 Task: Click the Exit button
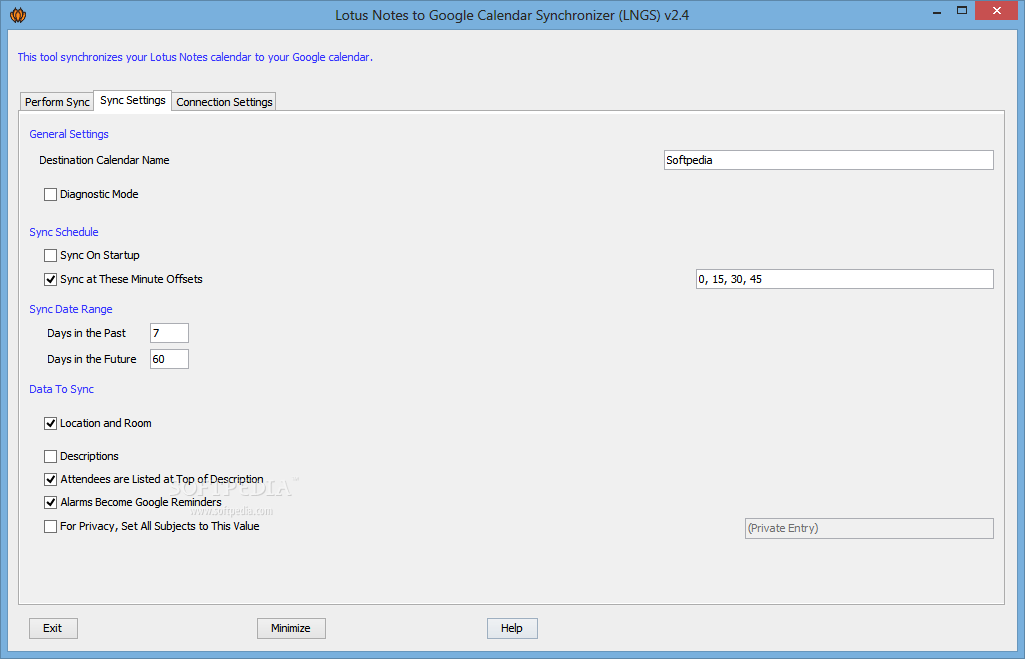point(54,628)
